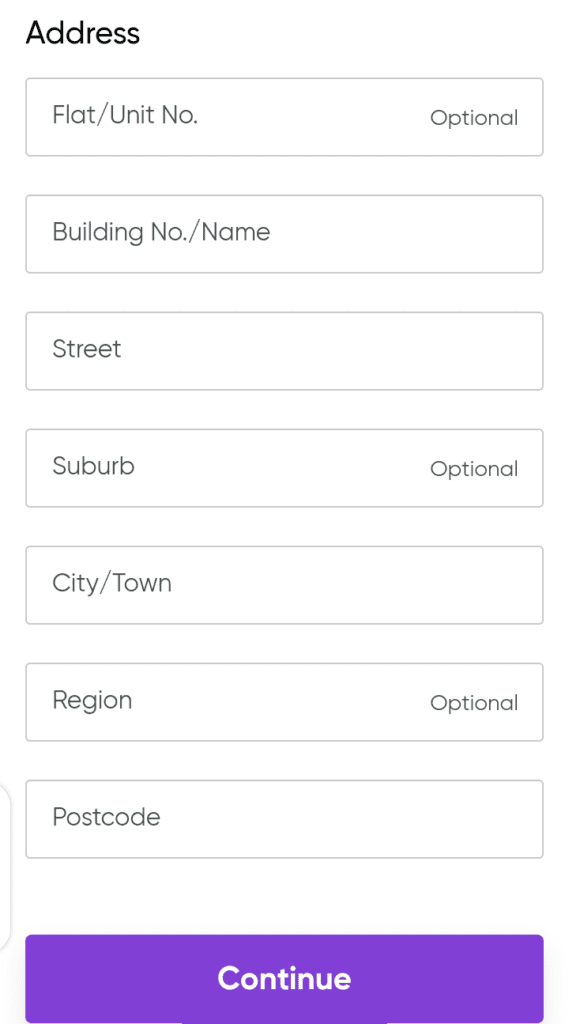
Task: Click into the Suburb field
Action: click(x=284, y=468)
